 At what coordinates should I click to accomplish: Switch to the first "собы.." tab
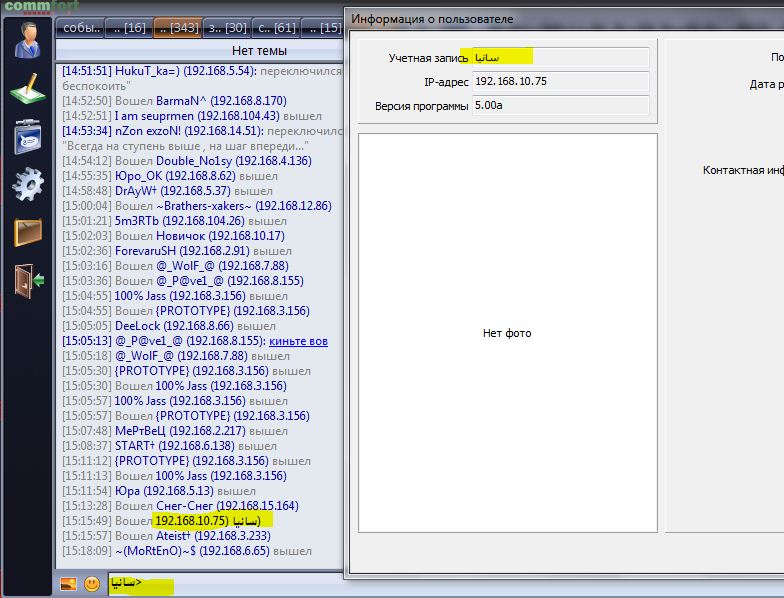click(x=80, y=27)
